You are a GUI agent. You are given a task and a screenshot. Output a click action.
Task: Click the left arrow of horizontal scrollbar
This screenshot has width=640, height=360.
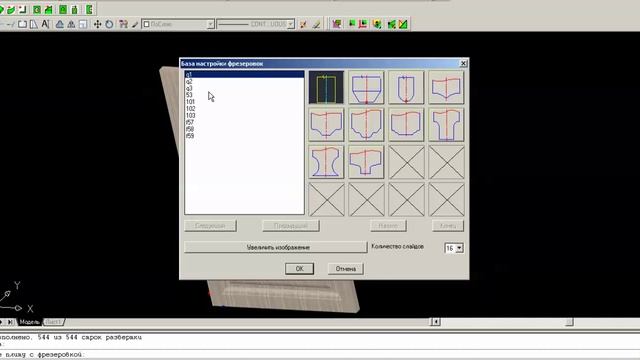436,322
